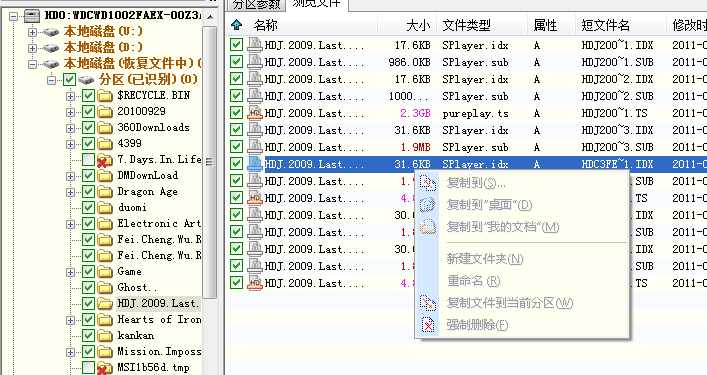Click the file icon of the 1.9MB HDJ200~3.SUB file
The height and width of the screenshot is (375, 707).
255,147
